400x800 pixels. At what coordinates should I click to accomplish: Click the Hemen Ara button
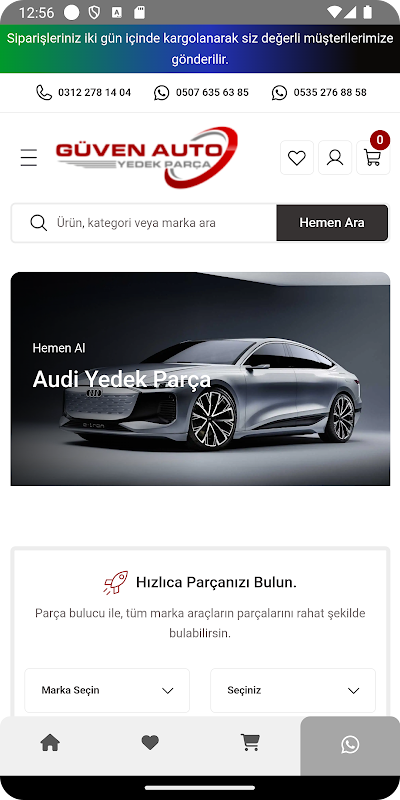point(332,223)
